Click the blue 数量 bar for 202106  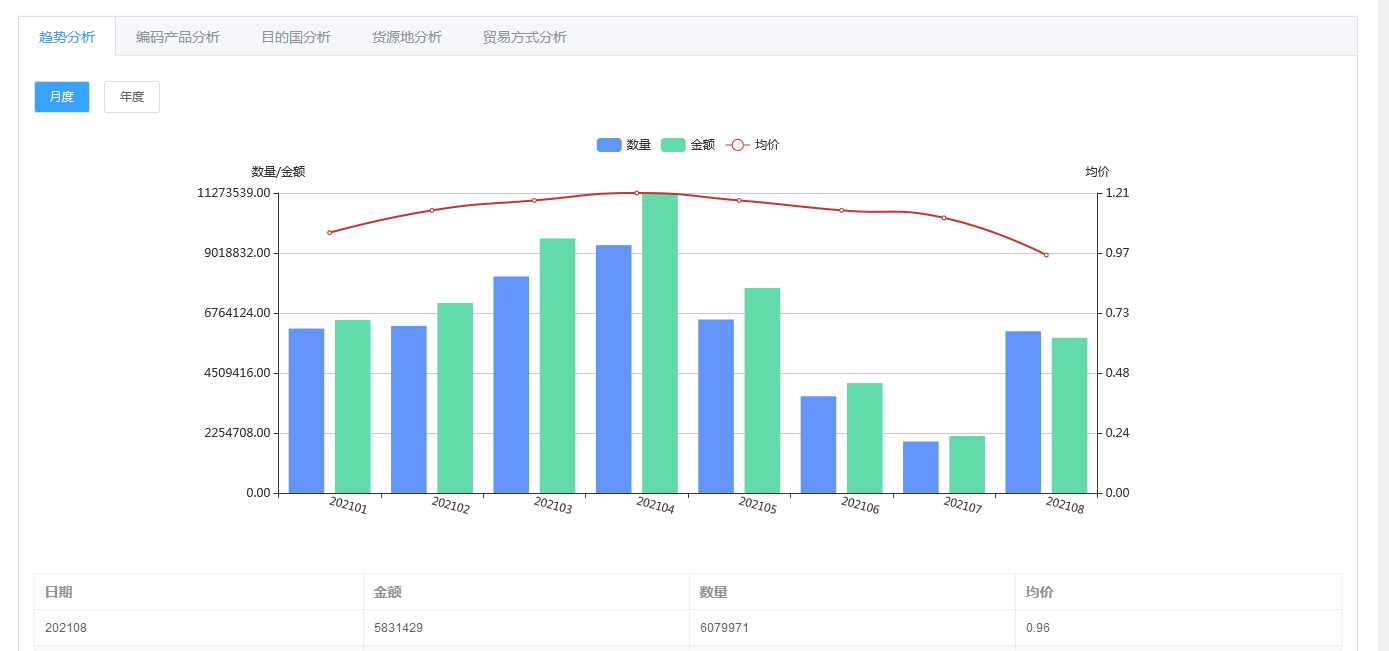(818, 445)
